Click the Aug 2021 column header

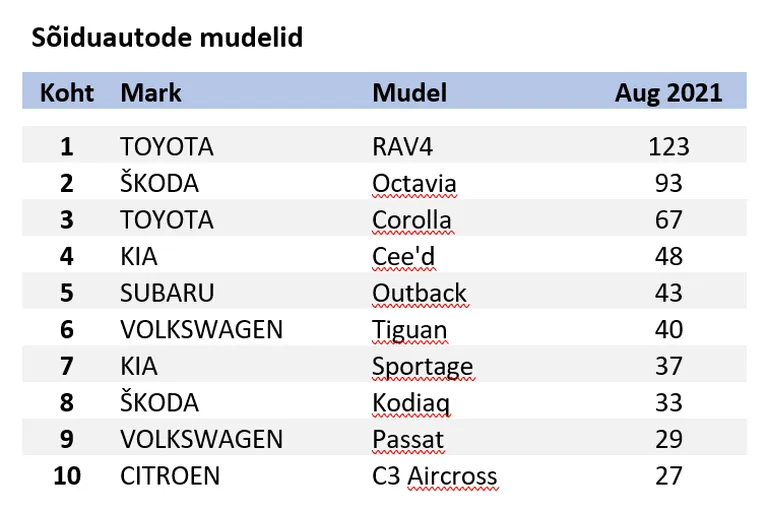click(x=669, y=93)
